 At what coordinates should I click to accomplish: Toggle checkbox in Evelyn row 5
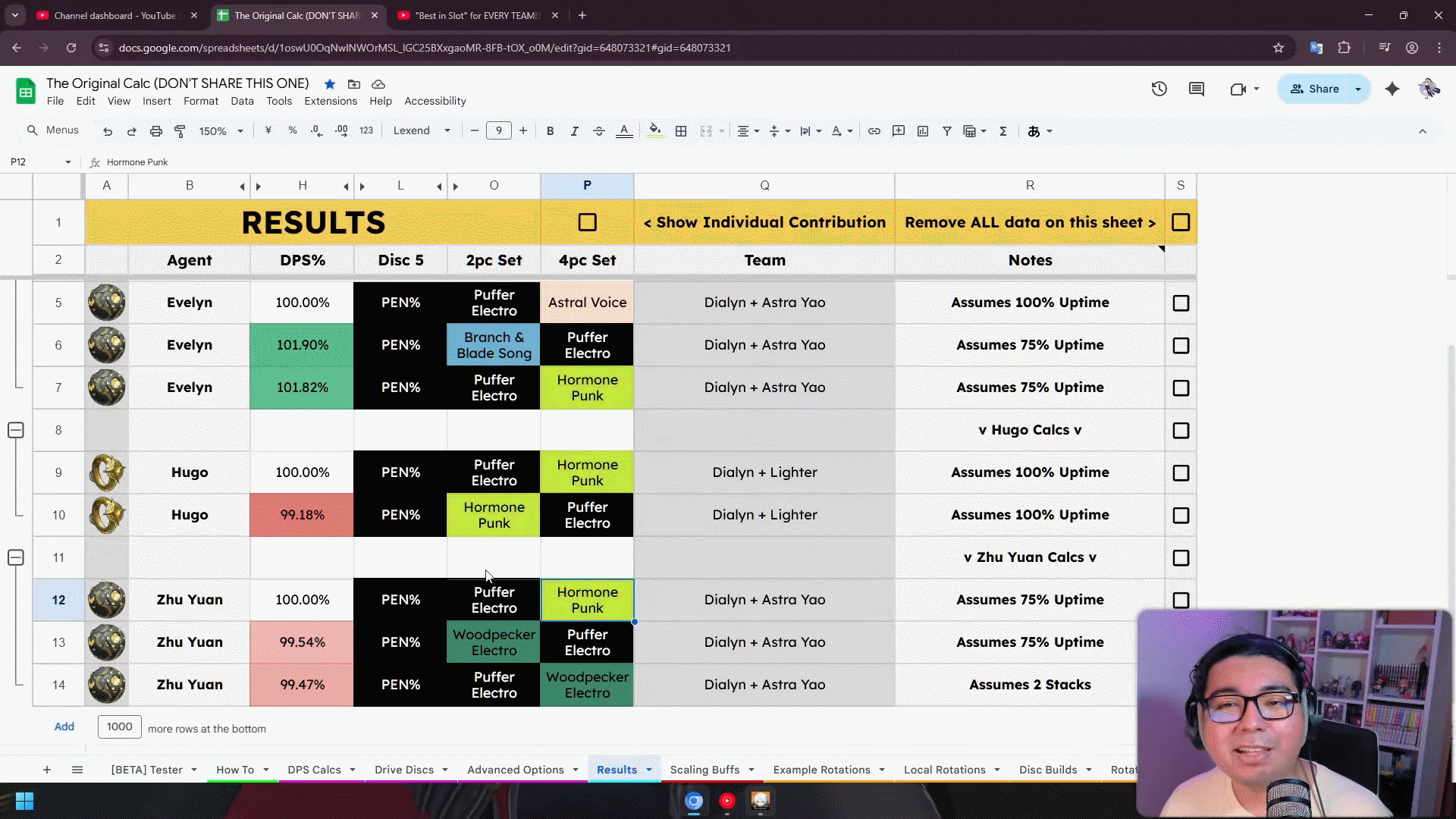click(1180, 303)
